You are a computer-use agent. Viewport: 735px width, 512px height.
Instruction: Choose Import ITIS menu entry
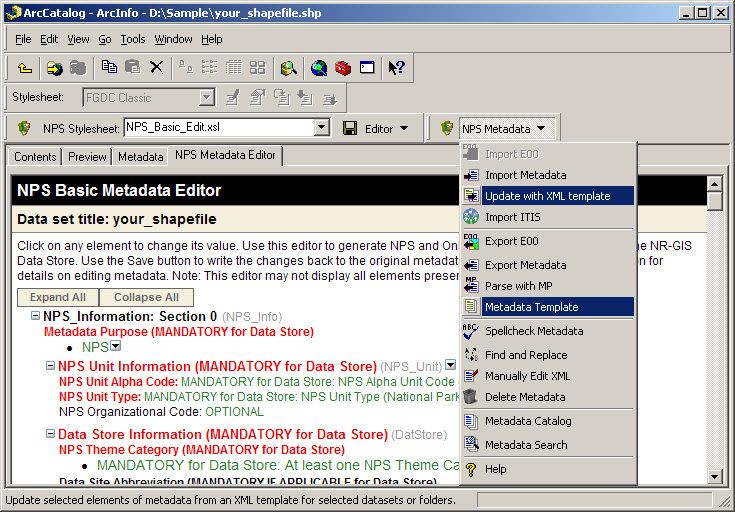click(x=548, y=217)
